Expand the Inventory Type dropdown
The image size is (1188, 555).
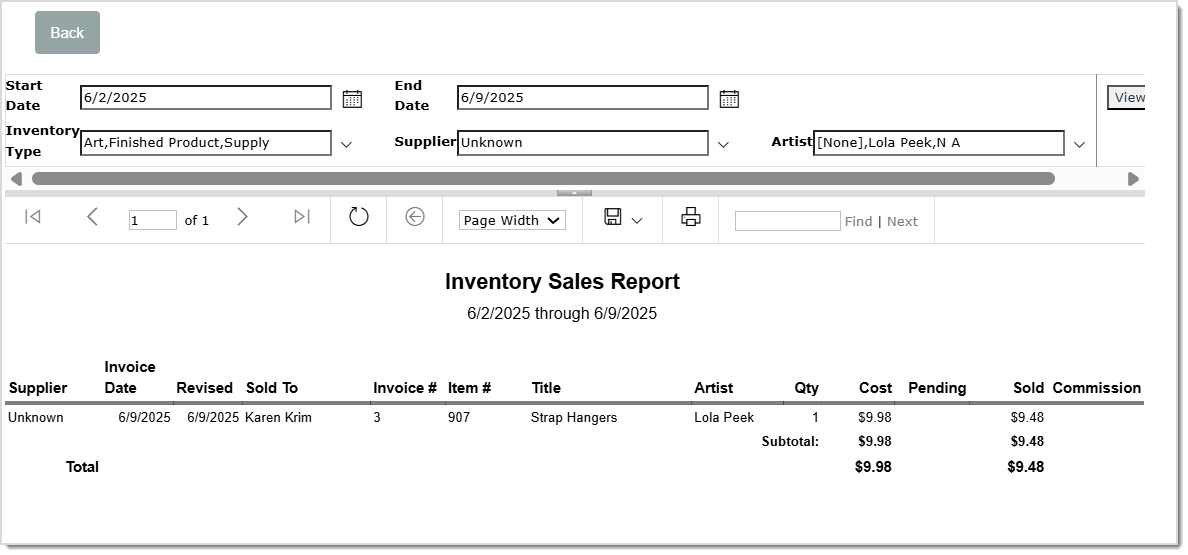[346, 144]
